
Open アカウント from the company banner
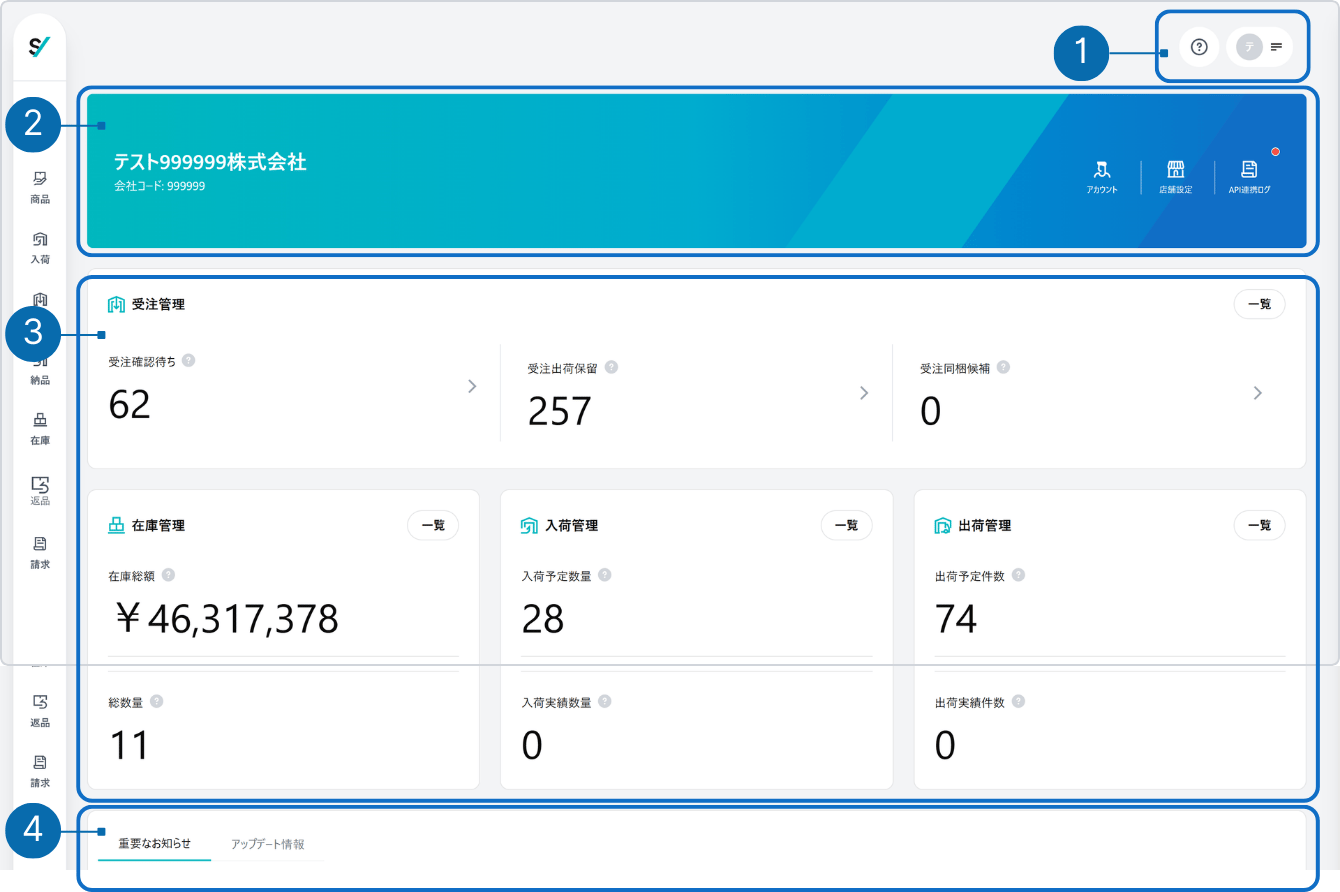tap(1102, 176)
